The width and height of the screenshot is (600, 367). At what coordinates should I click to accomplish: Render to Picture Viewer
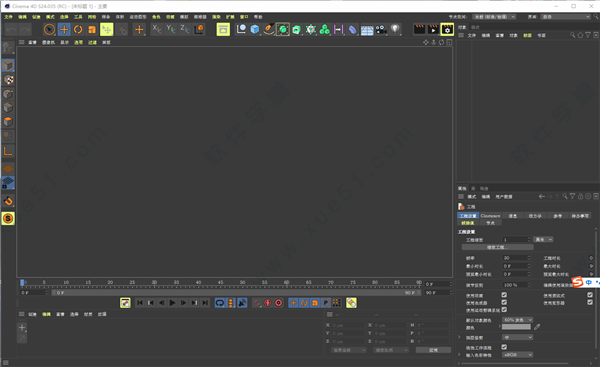(x=433, y=29)
